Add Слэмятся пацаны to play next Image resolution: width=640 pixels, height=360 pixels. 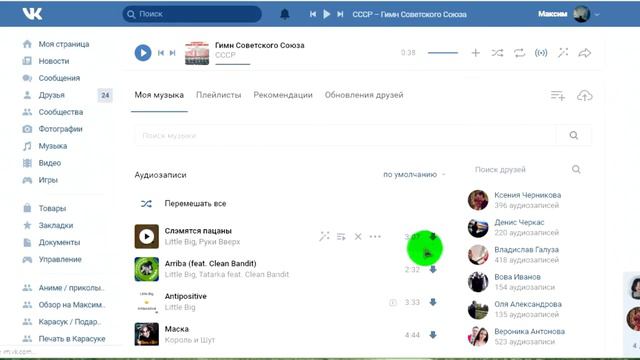pos(341,237)
